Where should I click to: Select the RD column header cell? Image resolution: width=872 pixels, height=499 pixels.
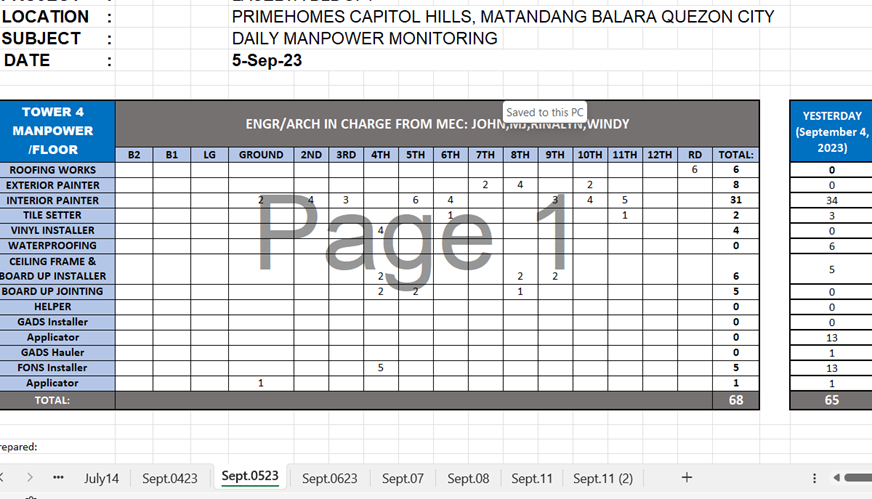coord(695,155)
